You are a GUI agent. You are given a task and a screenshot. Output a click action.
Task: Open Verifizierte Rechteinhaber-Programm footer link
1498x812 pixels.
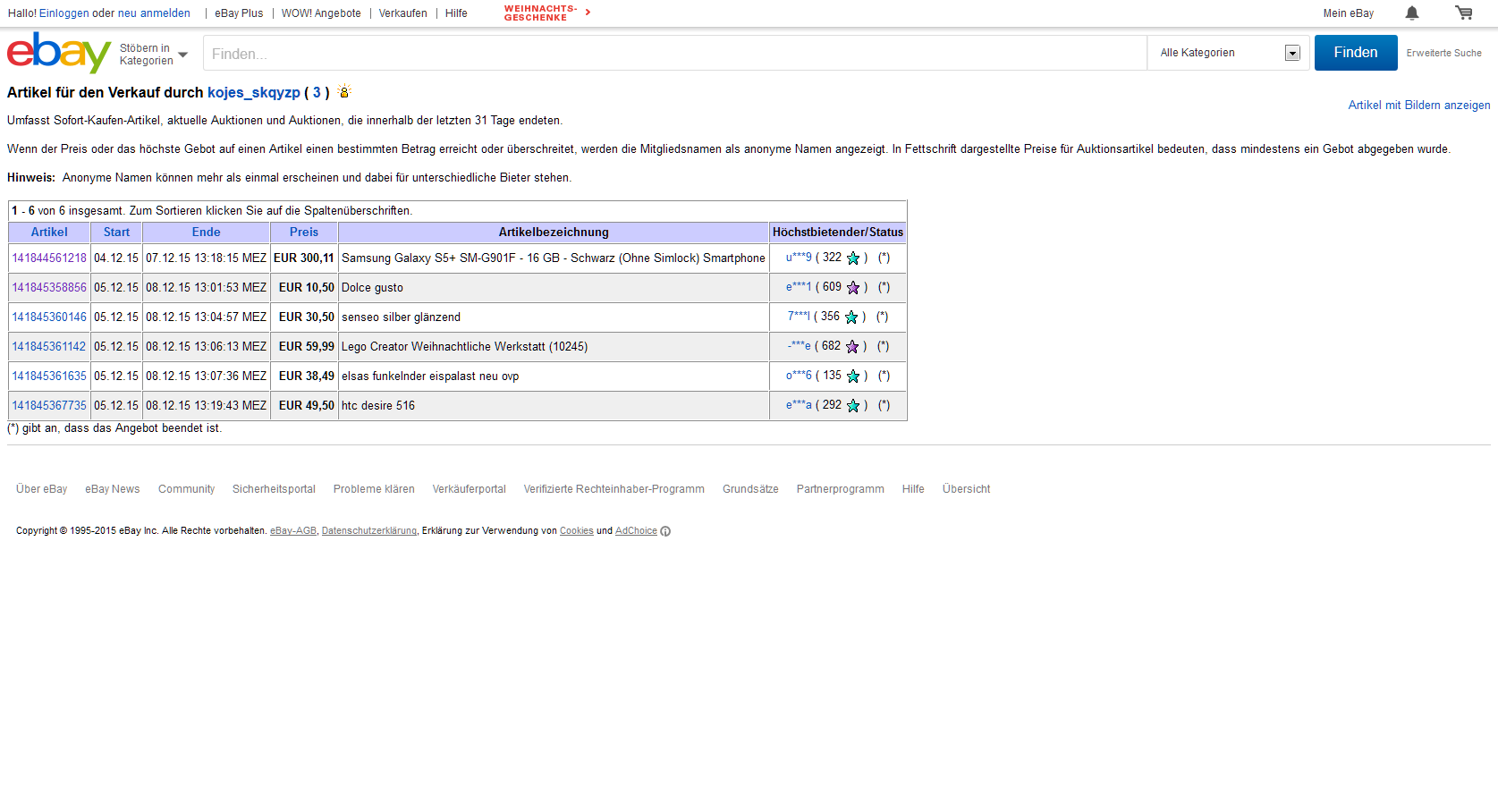click(x=614, y=489)
